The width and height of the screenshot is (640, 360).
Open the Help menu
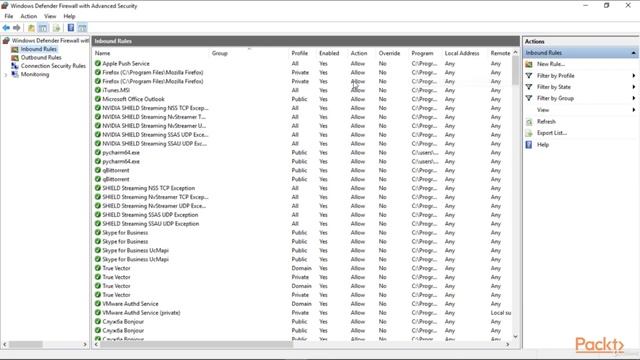[x=69, y=16]
